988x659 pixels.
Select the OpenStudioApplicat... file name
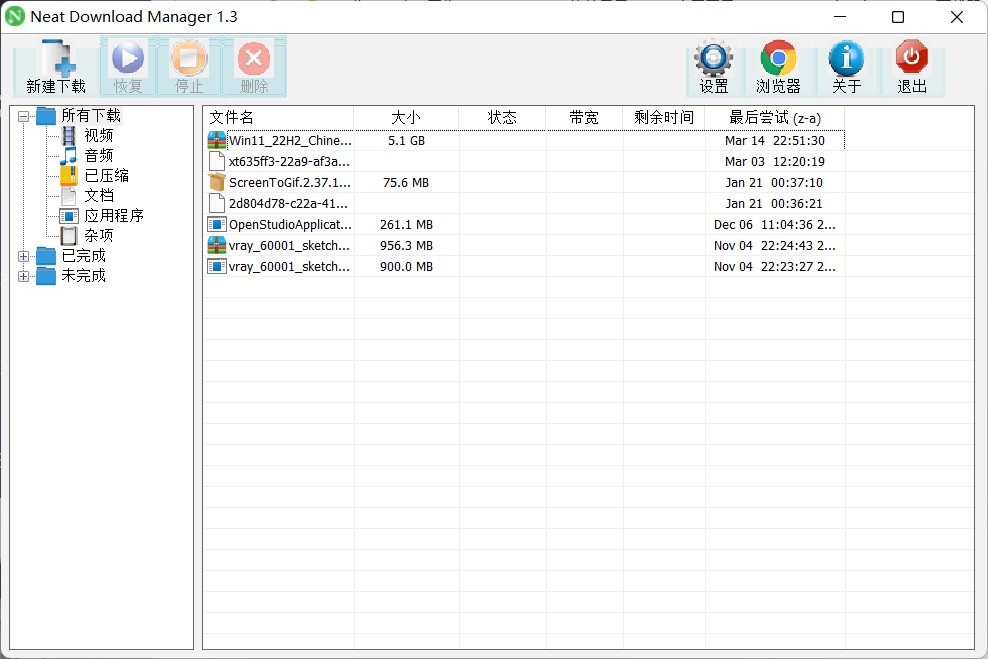[290, 224]
